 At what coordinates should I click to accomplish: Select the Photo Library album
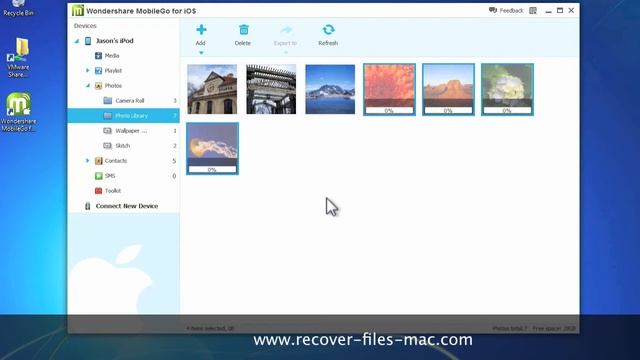124,116
